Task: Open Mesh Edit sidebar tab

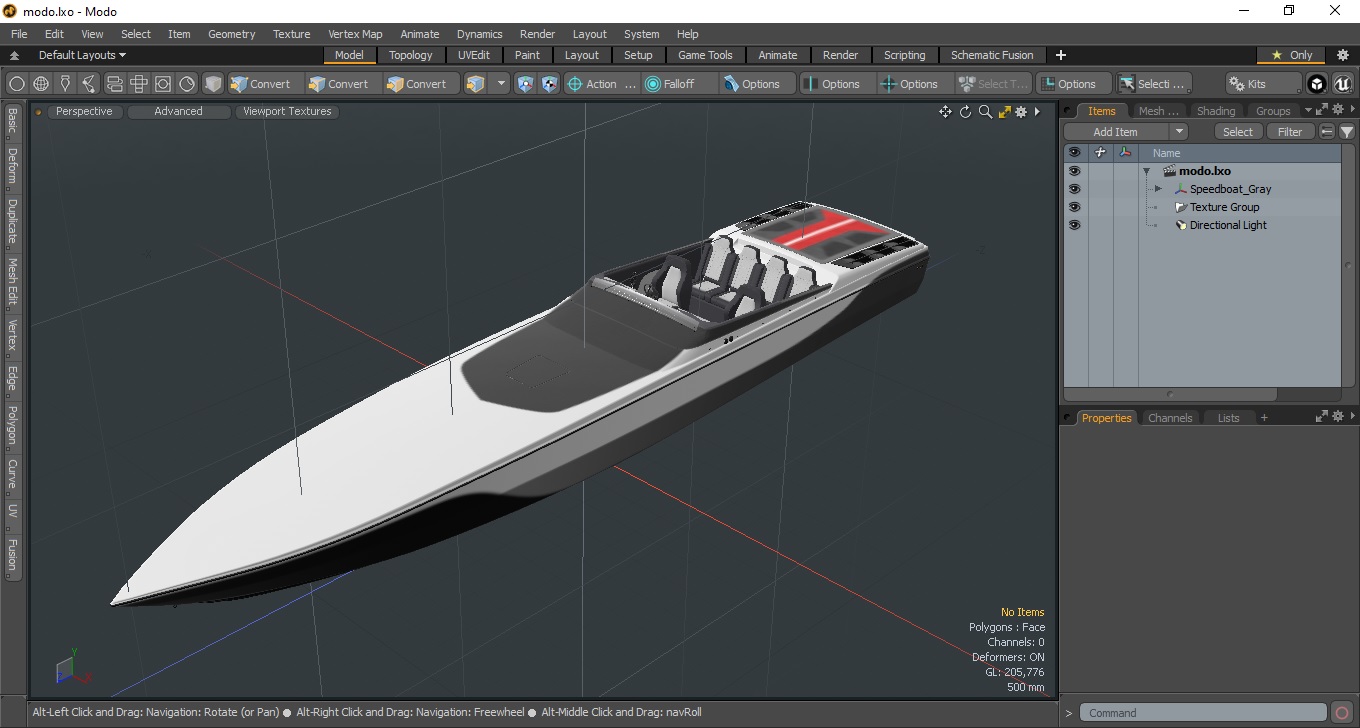Action: pos(13,284)
